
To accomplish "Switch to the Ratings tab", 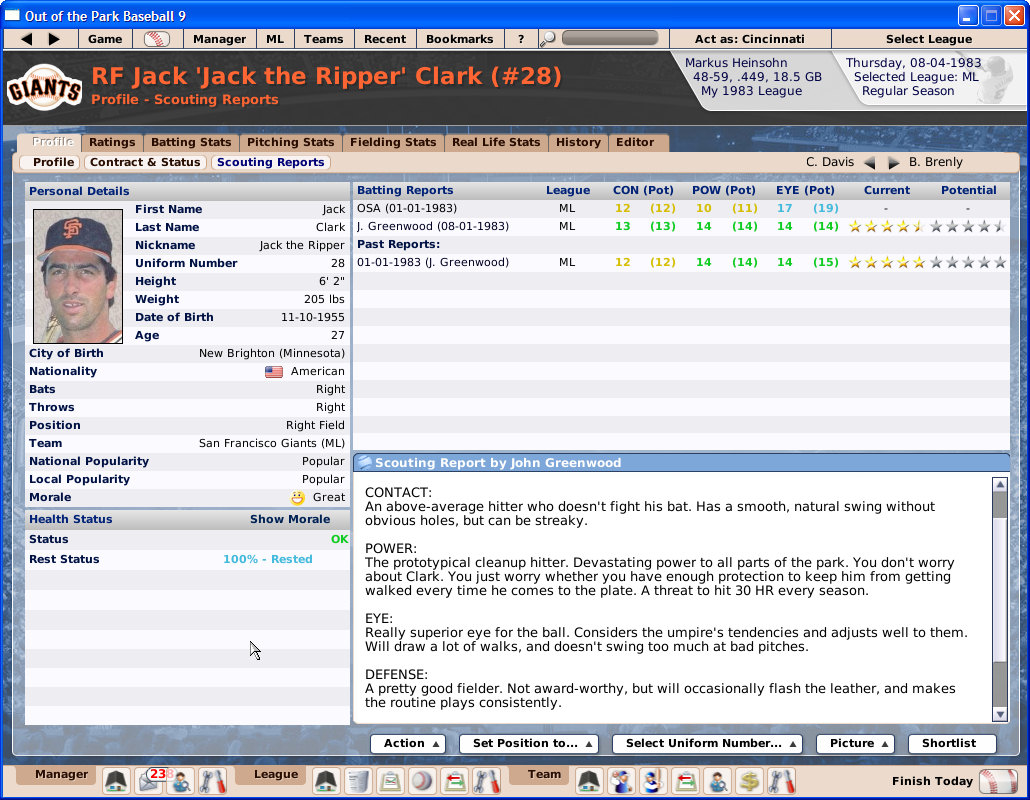I will [x=112, y=142].
